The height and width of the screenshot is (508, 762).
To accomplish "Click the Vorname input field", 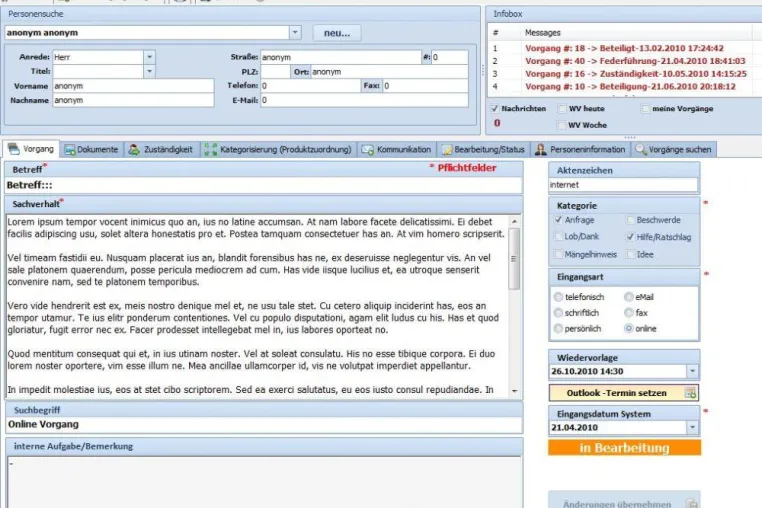I will 133,86.
